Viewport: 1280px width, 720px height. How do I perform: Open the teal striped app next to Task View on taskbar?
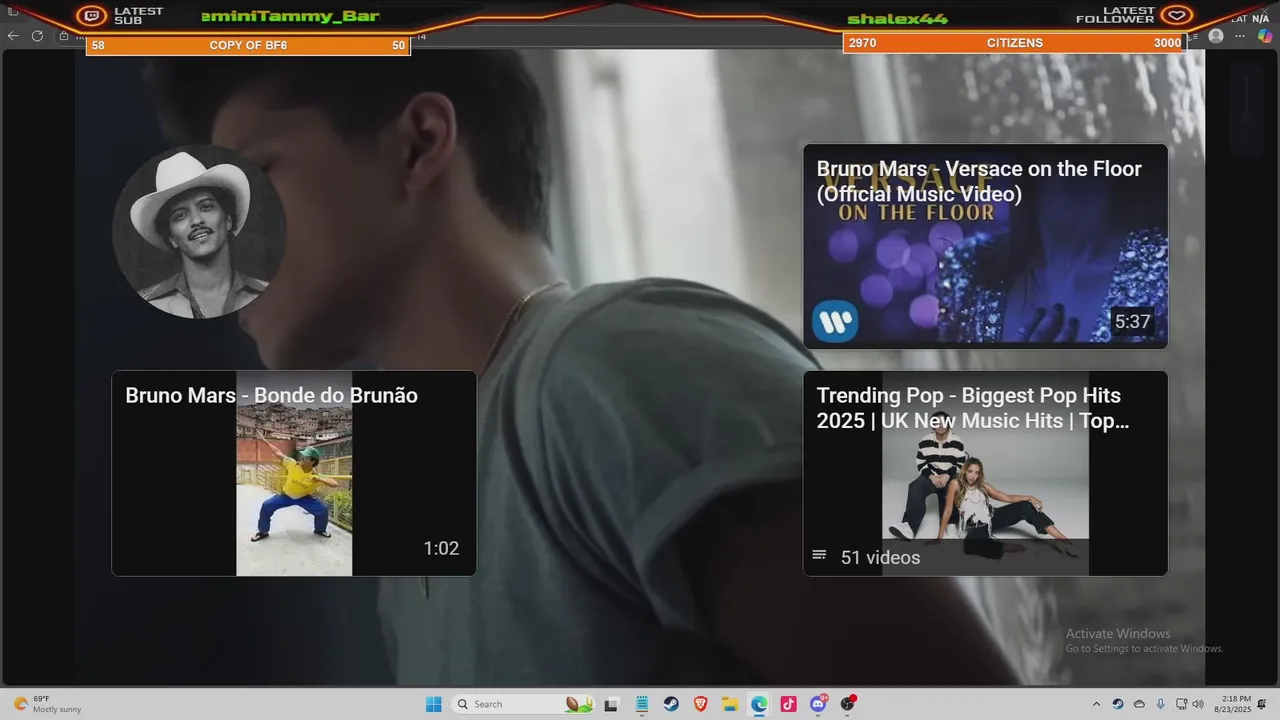(x=641, y=704)
